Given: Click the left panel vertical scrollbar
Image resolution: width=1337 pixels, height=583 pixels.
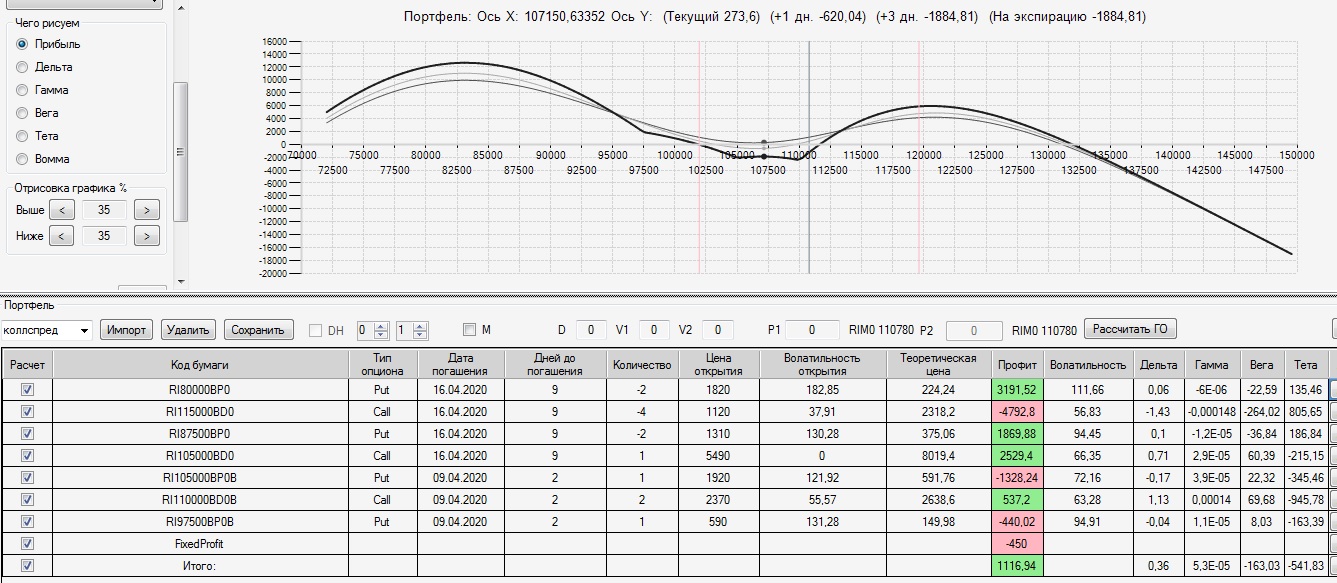Looking at the screenshot, I should [181, 150].
